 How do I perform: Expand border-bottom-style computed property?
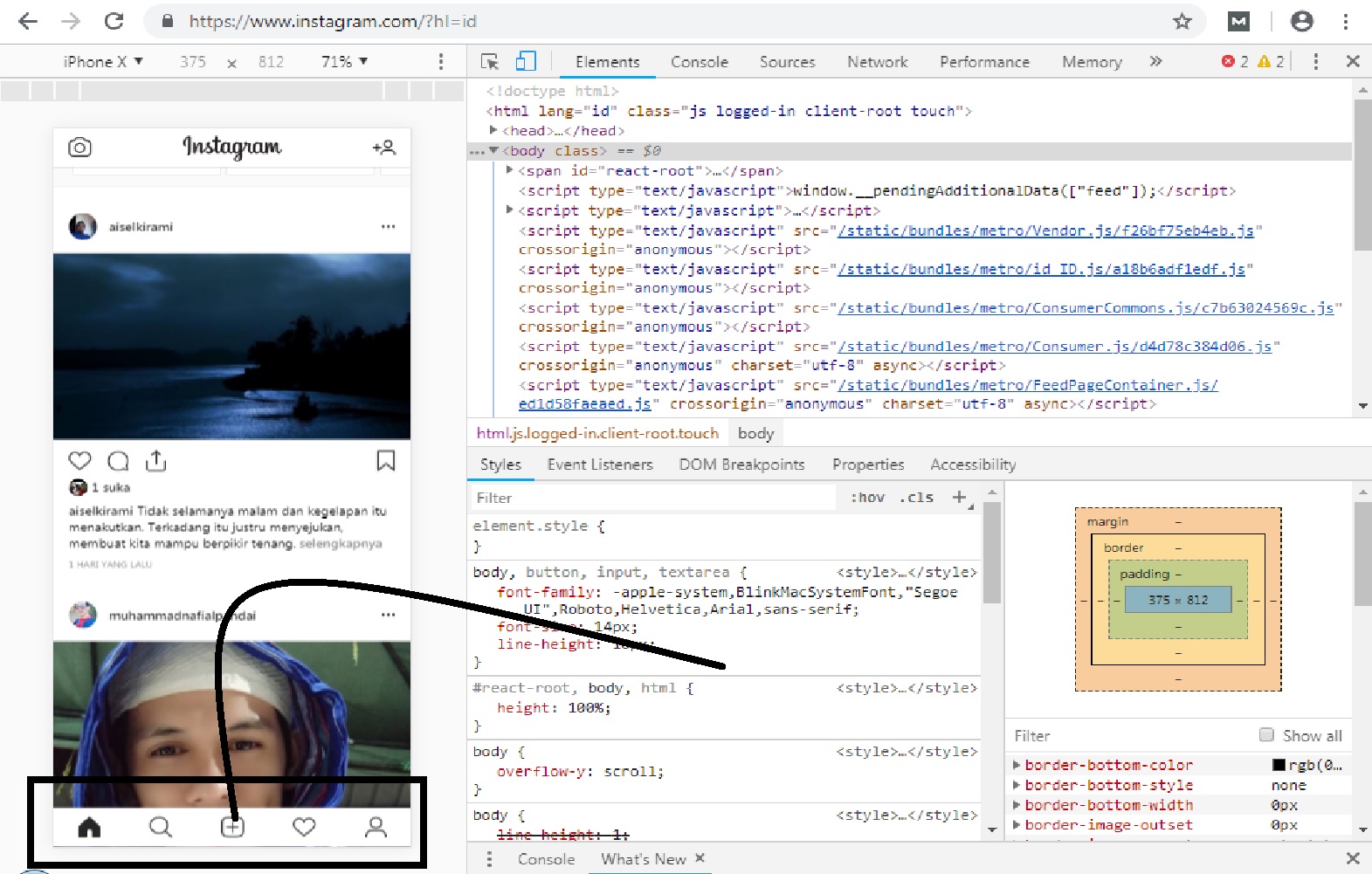(x=1016, y=785)
